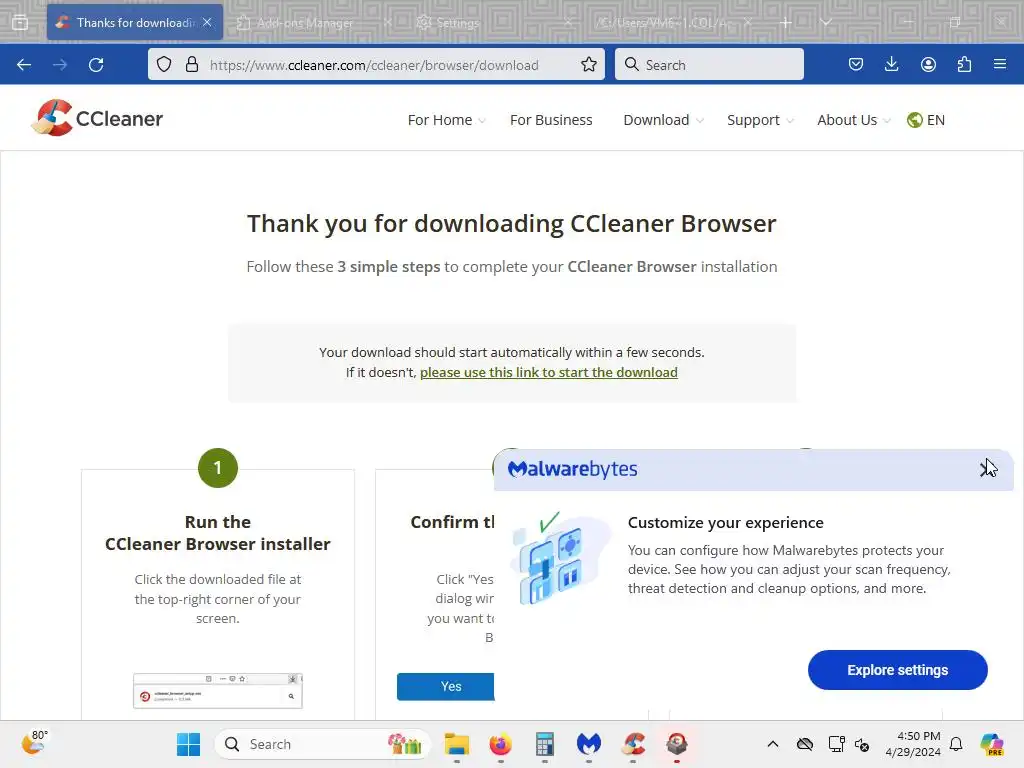This screenshot has width=1024, height=768.
Task: Expand the For Home menu
Action: pos(446,120)
